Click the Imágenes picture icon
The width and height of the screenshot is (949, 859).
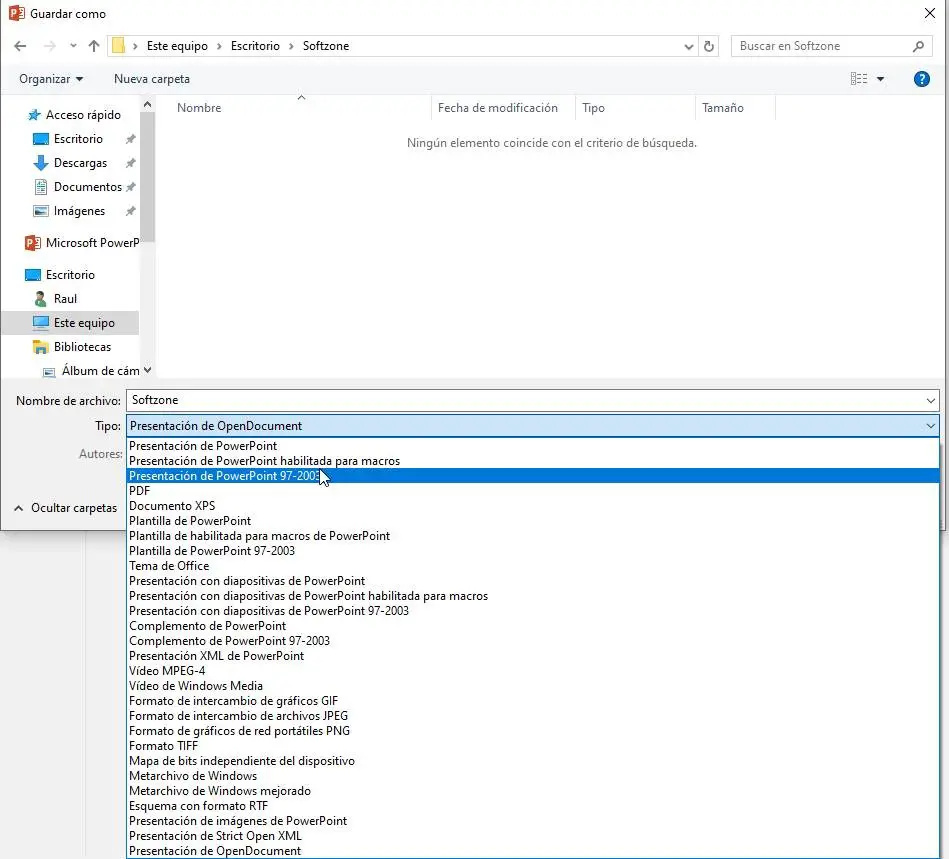[41, 211]
